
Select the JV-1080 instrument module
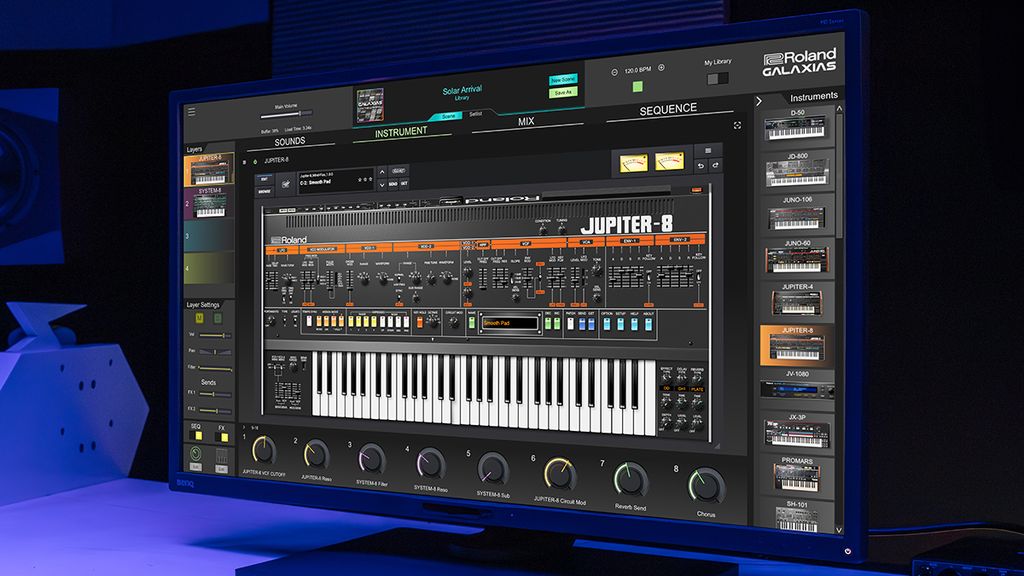pos(800,386)
